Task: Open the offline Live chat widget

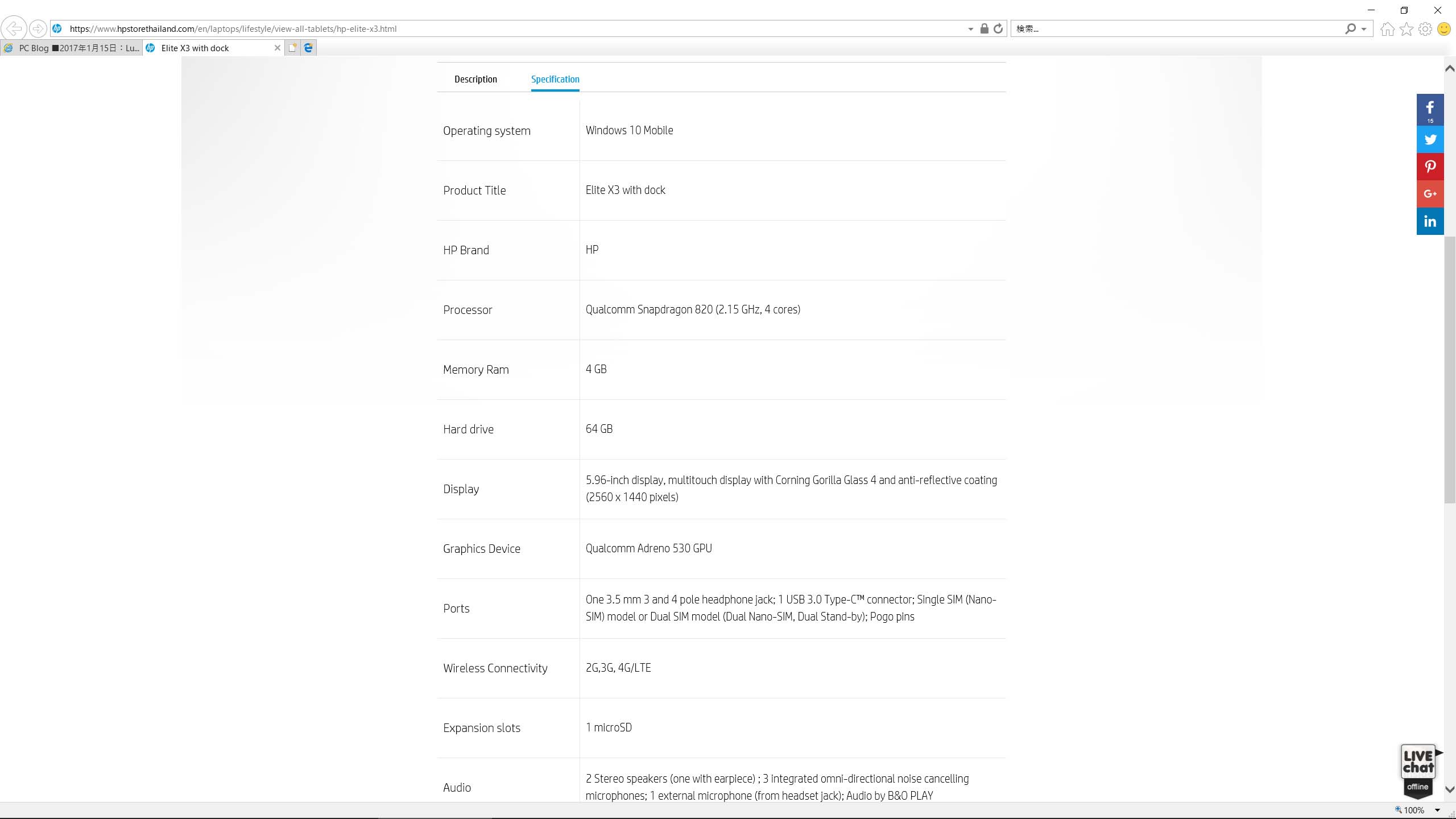Action: click(x=1418, y=770)
